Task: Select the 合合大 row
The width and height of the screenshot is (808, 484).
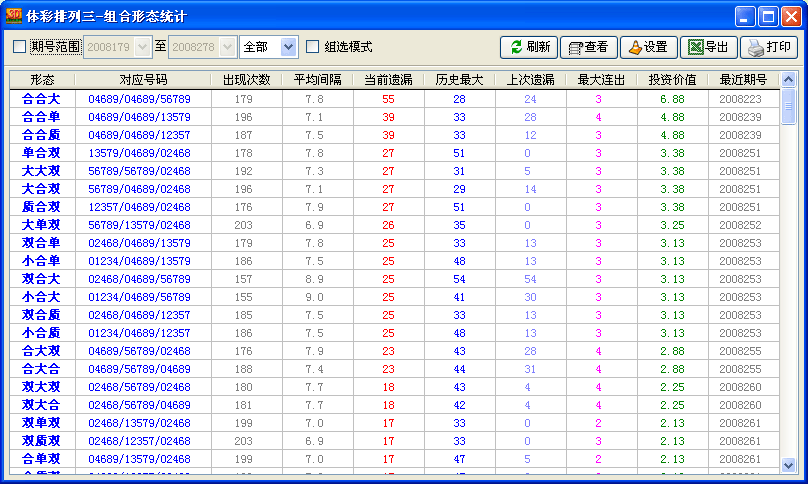Action: [x=41, y=99]
